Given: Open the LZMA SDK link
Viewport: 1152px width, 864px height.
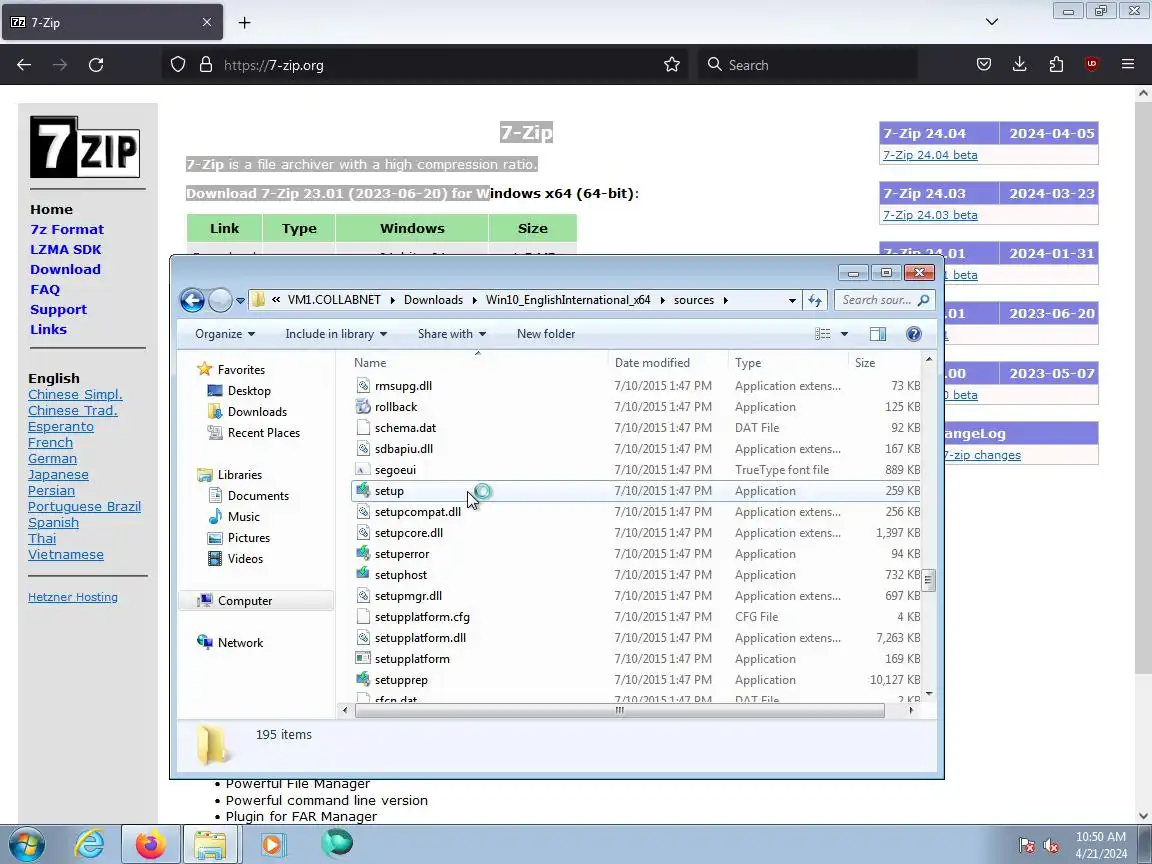Looking at the screenshot, I should click(x=65, y=250).
